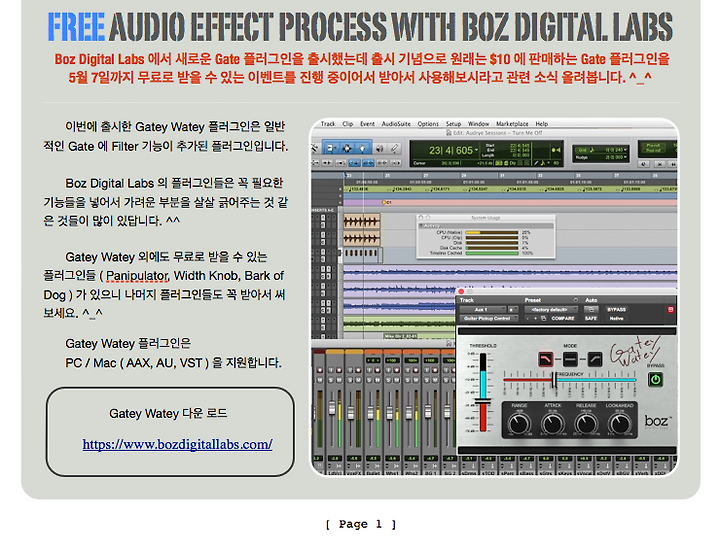Click the yellow C1 marker on timeline
Image resolution: width=720 pixels, height=547 pixels.
tap(386, 202)
